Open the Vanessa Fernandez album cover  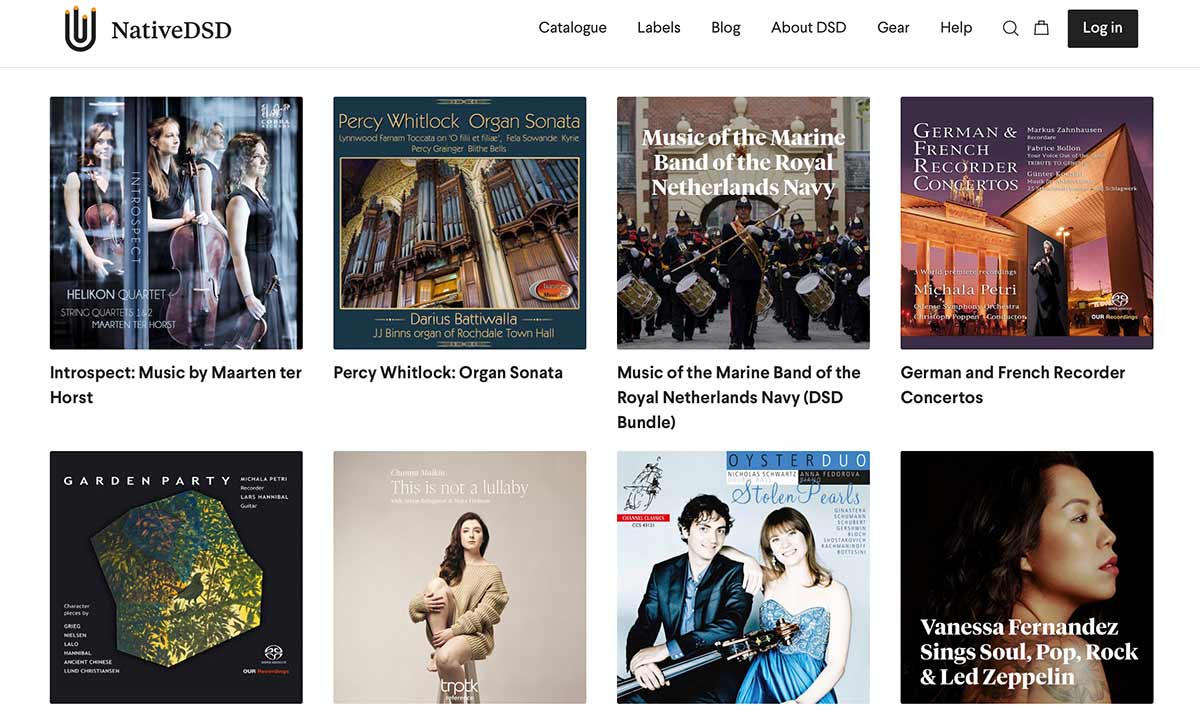click(x=1026, y=577)
